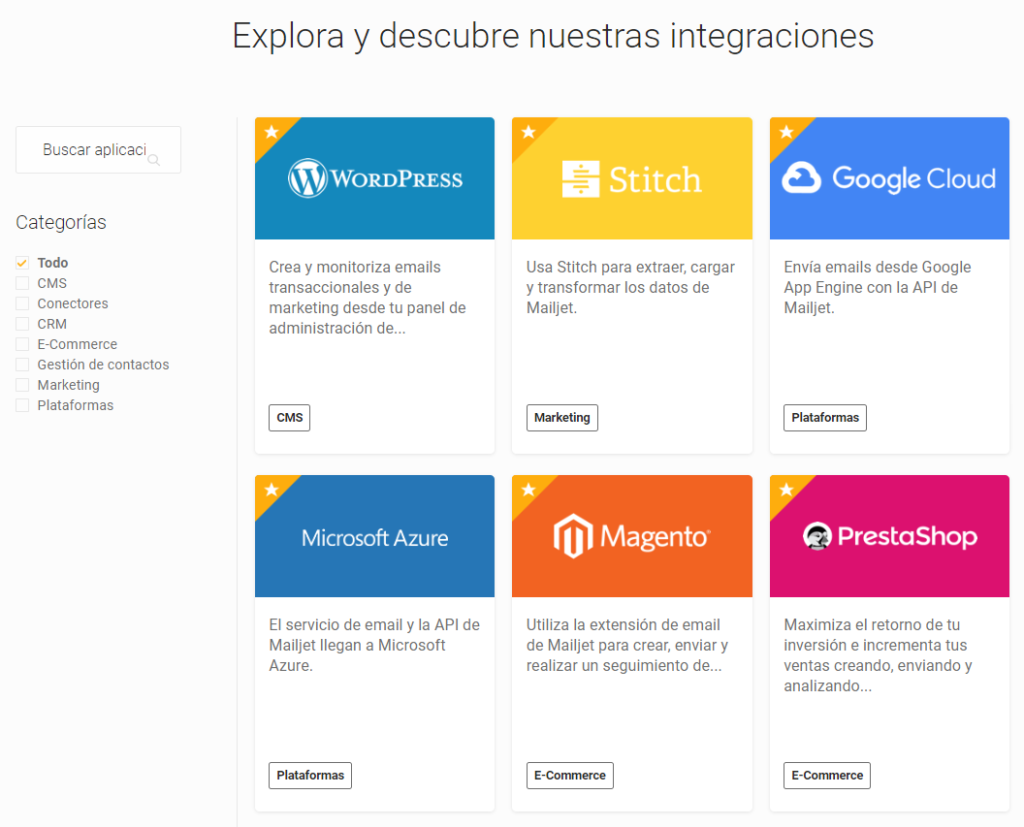Select the Google Cloud logo banner
This screenshot has height=827, width=1024.
click(889, 179)
